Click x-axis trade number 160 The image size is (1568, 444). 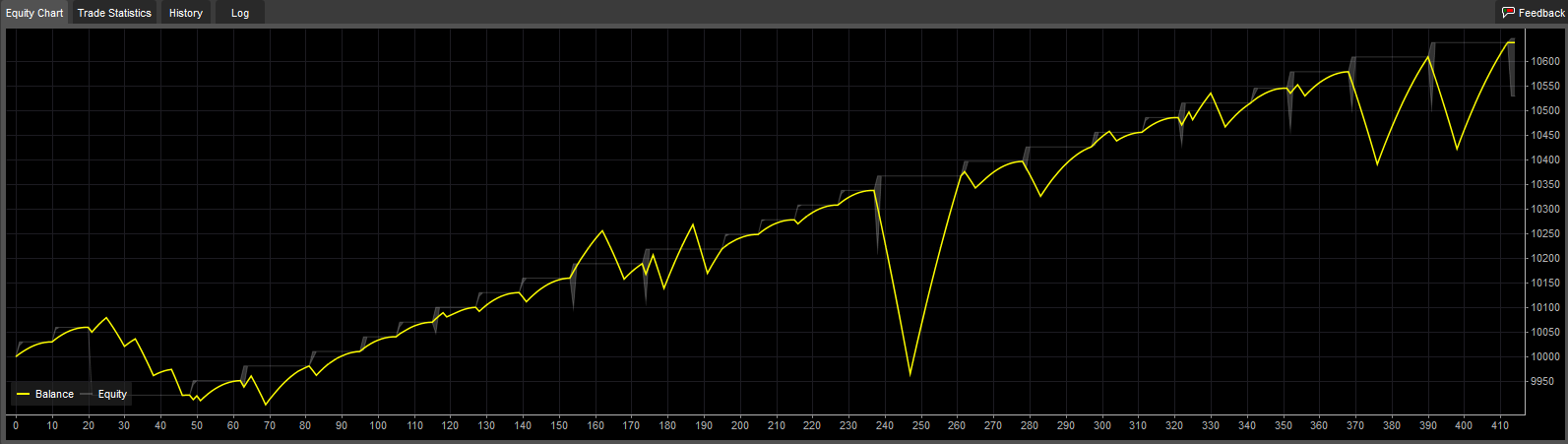pyautogui.click(x=595, y=425)
